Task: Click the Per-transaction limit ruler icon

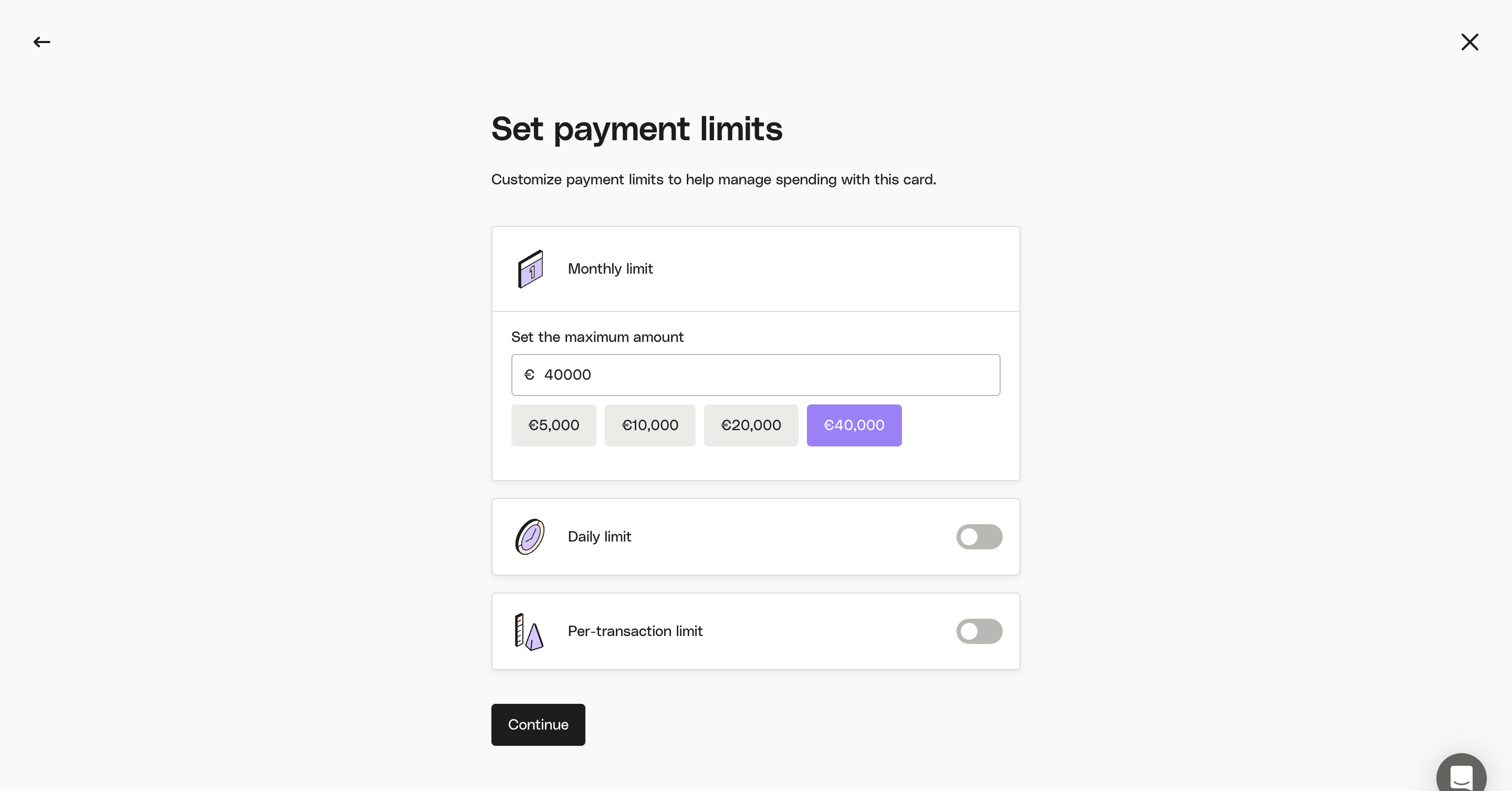Action: click(x=528, y=631)
